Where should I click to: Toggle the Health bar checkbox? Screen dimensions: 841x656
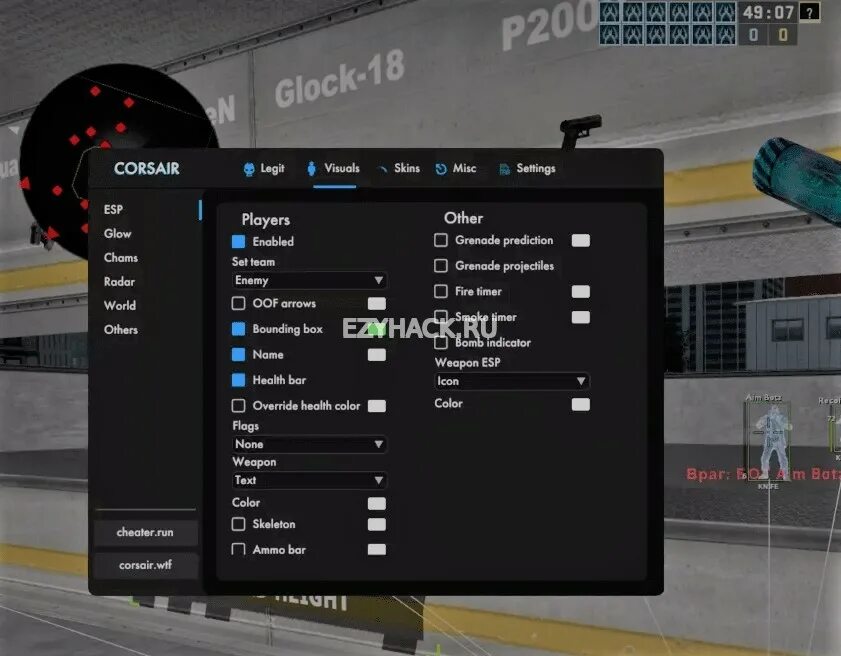(x=239, y=380)
